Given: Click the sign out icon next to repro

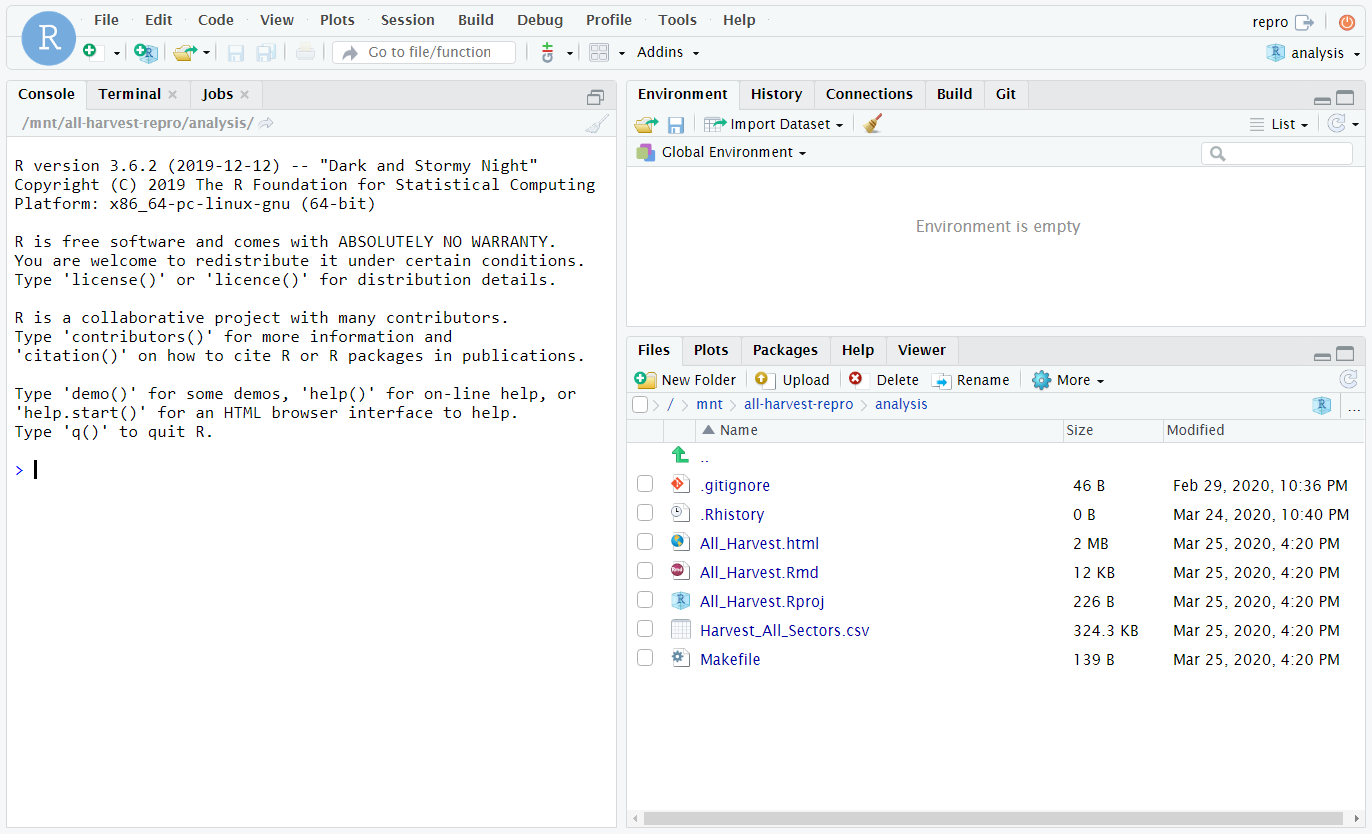Looking at the screenshot, I should click(1304, 22).
